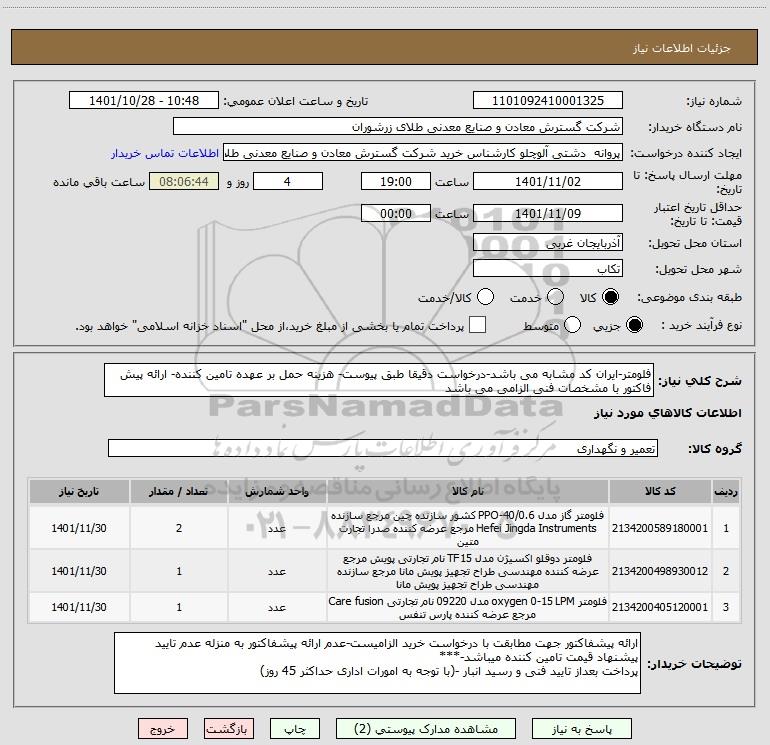Click product code 2134200405120001

[660, 607]
